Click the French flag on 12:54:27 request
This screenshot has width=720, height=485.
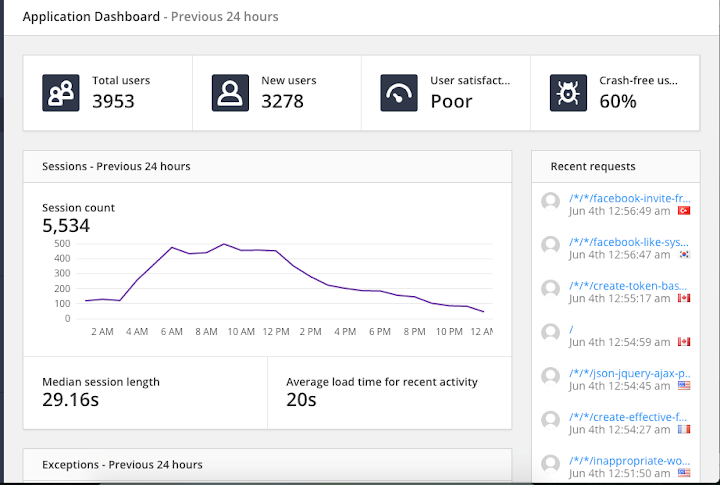click(x=684, y=429)
